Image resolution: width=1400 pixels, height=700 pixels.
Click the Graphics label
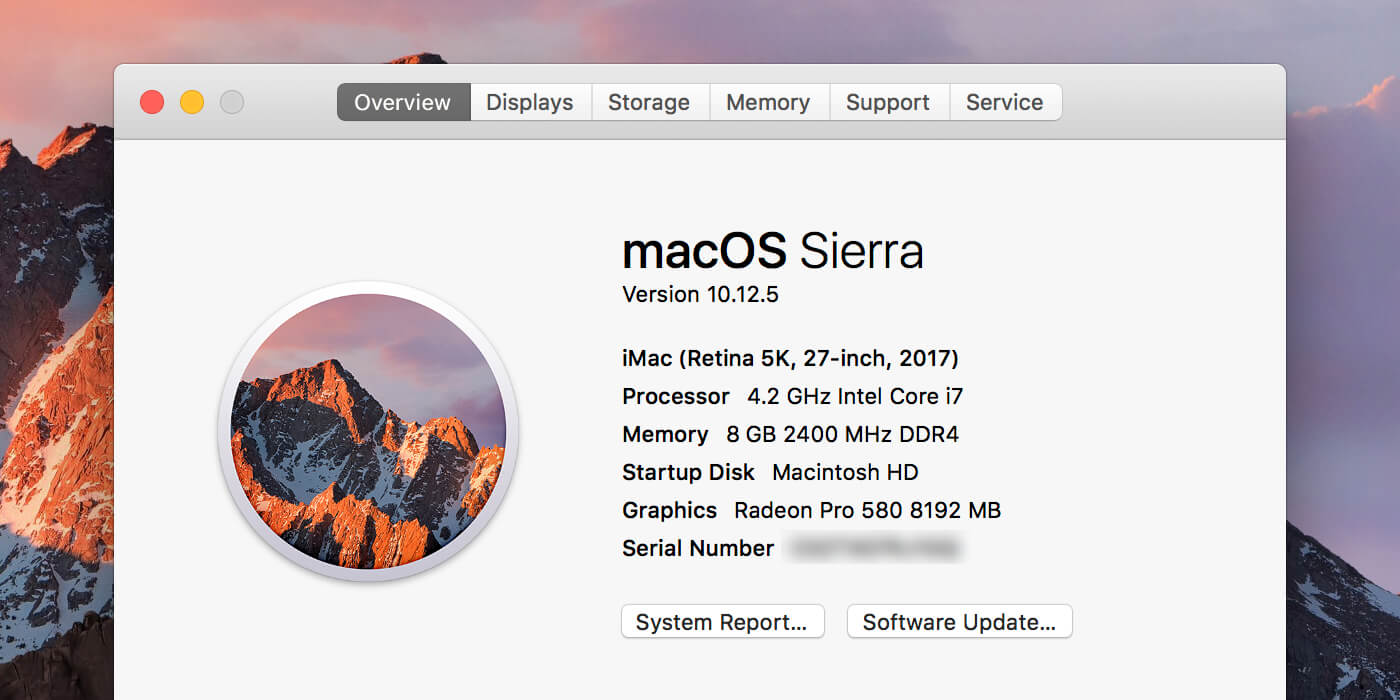(x=669, y=510)
